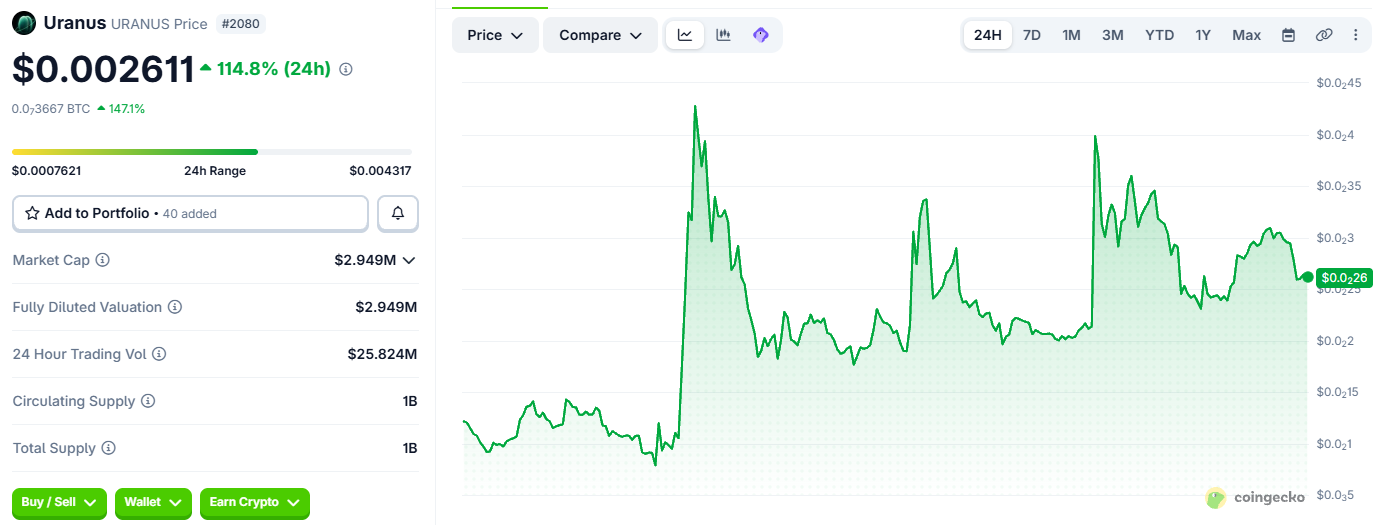The image size is (1382, 525).
Task: Open the Price dropdown
Action: pos(495,35)
